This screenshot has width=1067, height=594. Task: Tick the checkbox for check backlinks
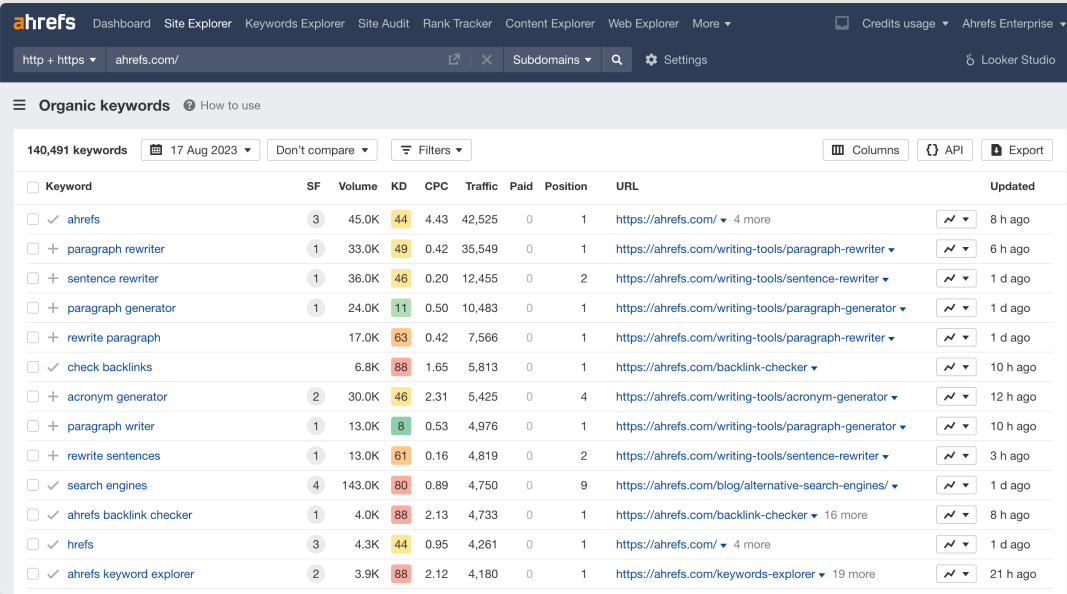33,367
